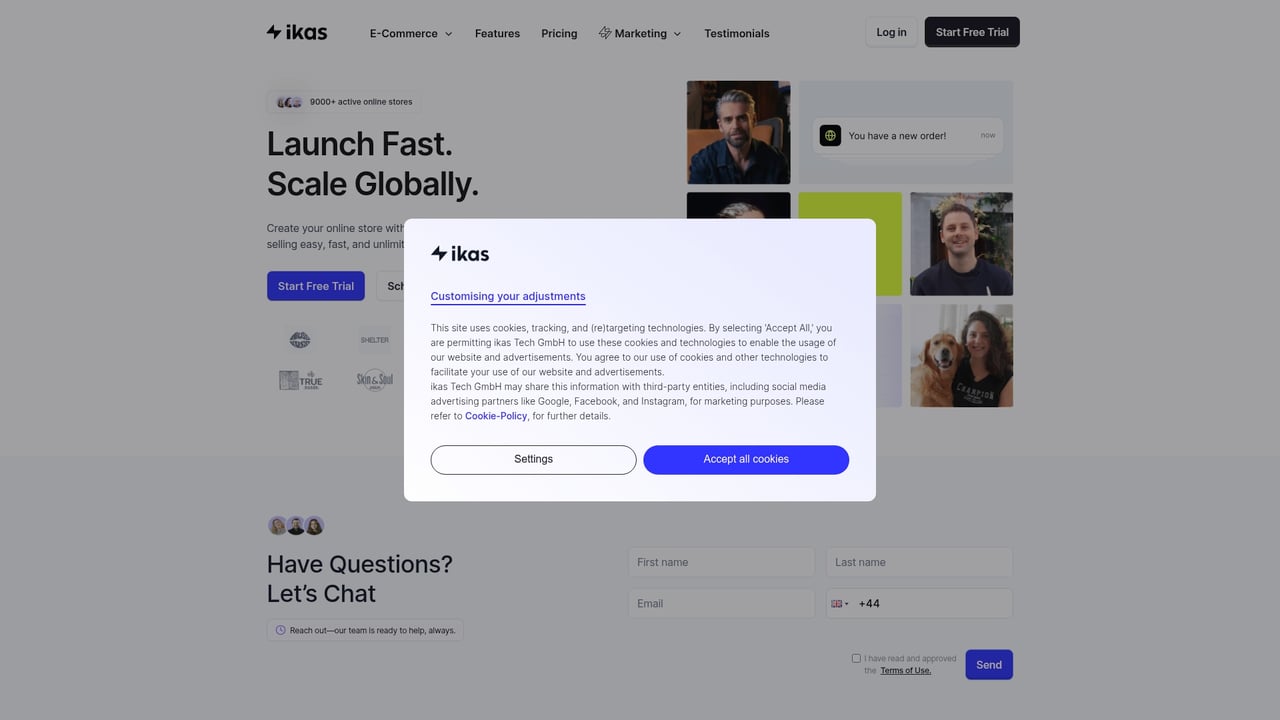
Task: Click the Skin & Soul brand logo
Action: click(x=375, y=380)
